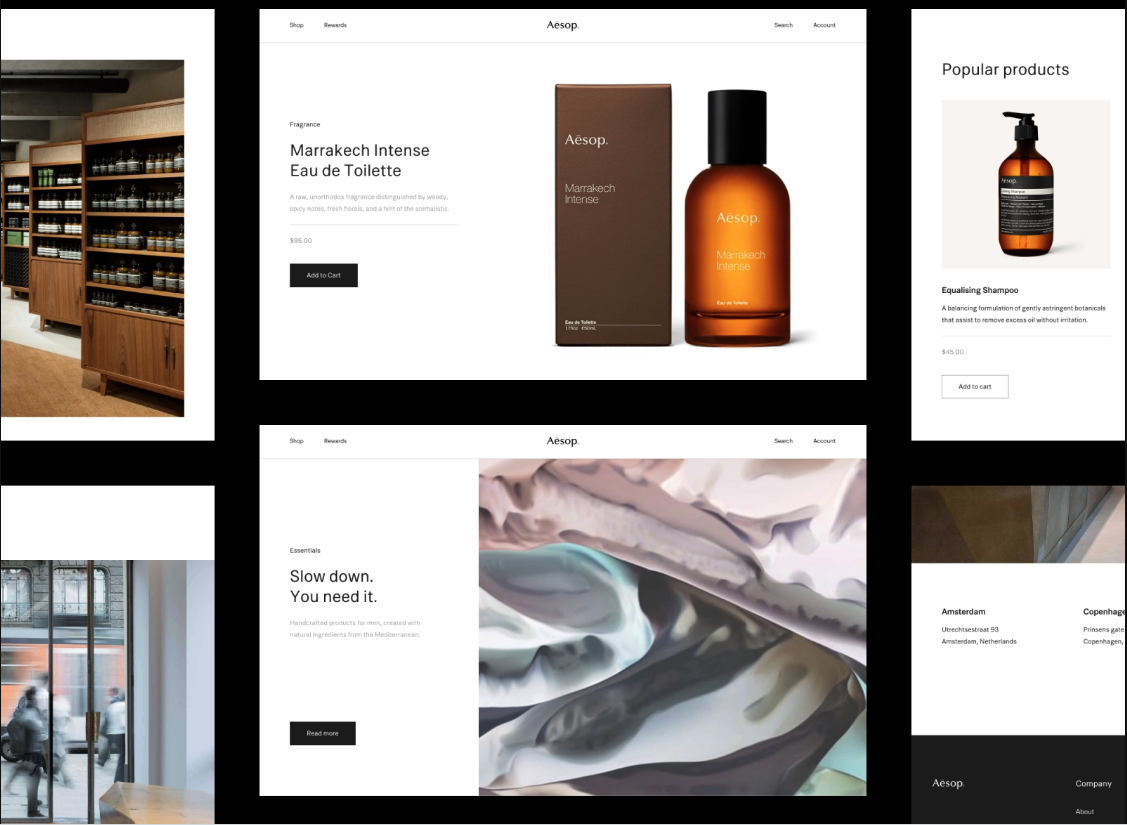
Task: Click the Copenhagen store heading
Action: (x=1104, y=611)
